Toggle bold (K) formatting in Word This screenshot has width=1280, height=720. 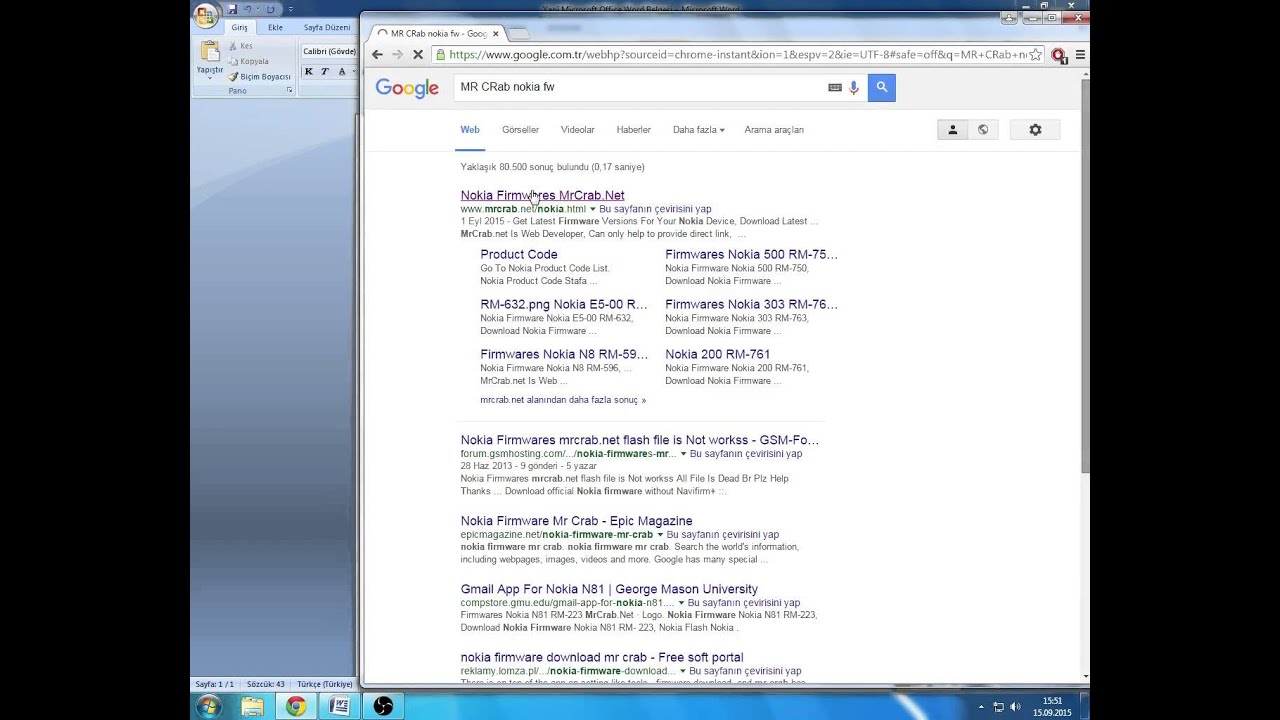pyautogui.click(x=309, y=71)
